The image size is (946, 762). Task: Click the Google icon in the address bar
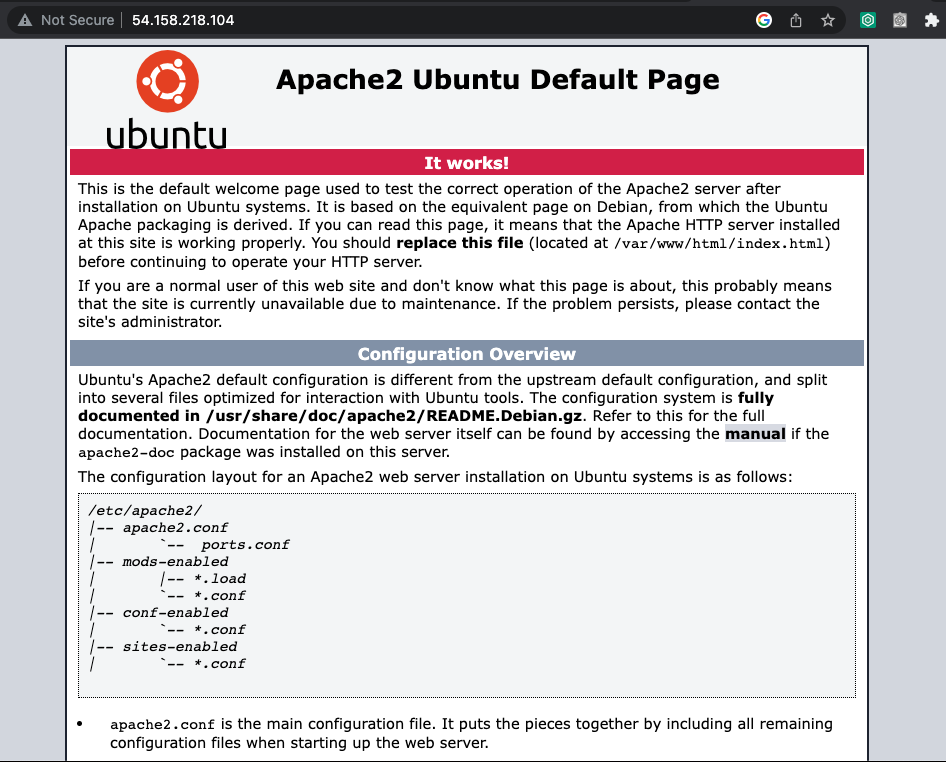(764, 20)
